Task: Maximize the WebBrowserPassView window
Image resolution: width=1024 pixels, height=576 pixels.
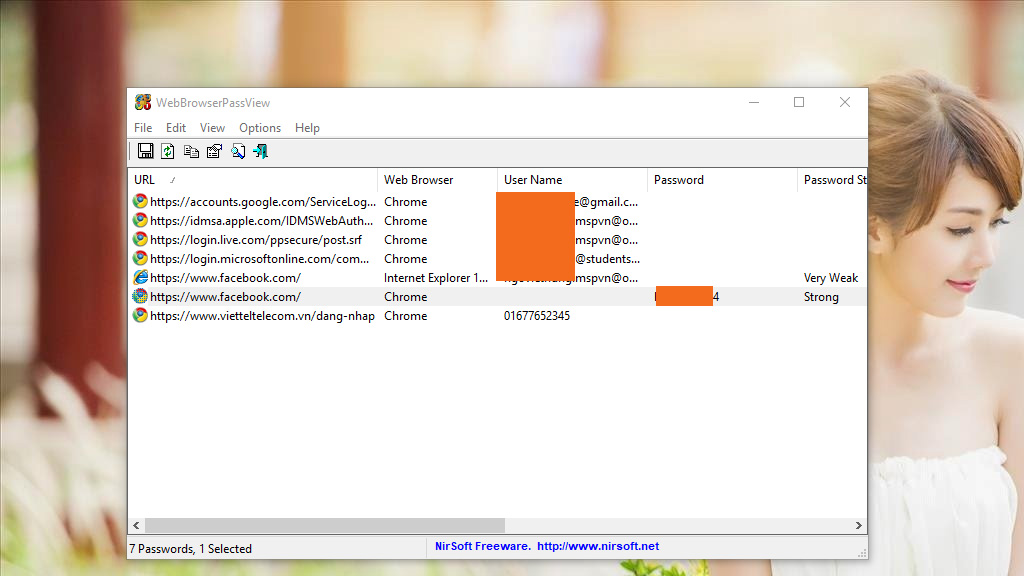Action: pyautogui.click(x=799, y=103)
